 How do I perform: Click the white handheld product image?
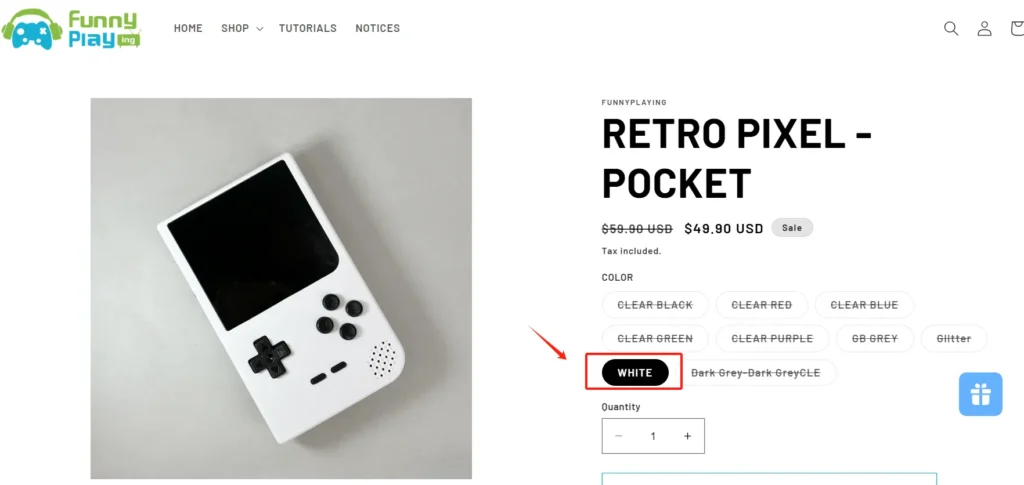pos(281,288)
